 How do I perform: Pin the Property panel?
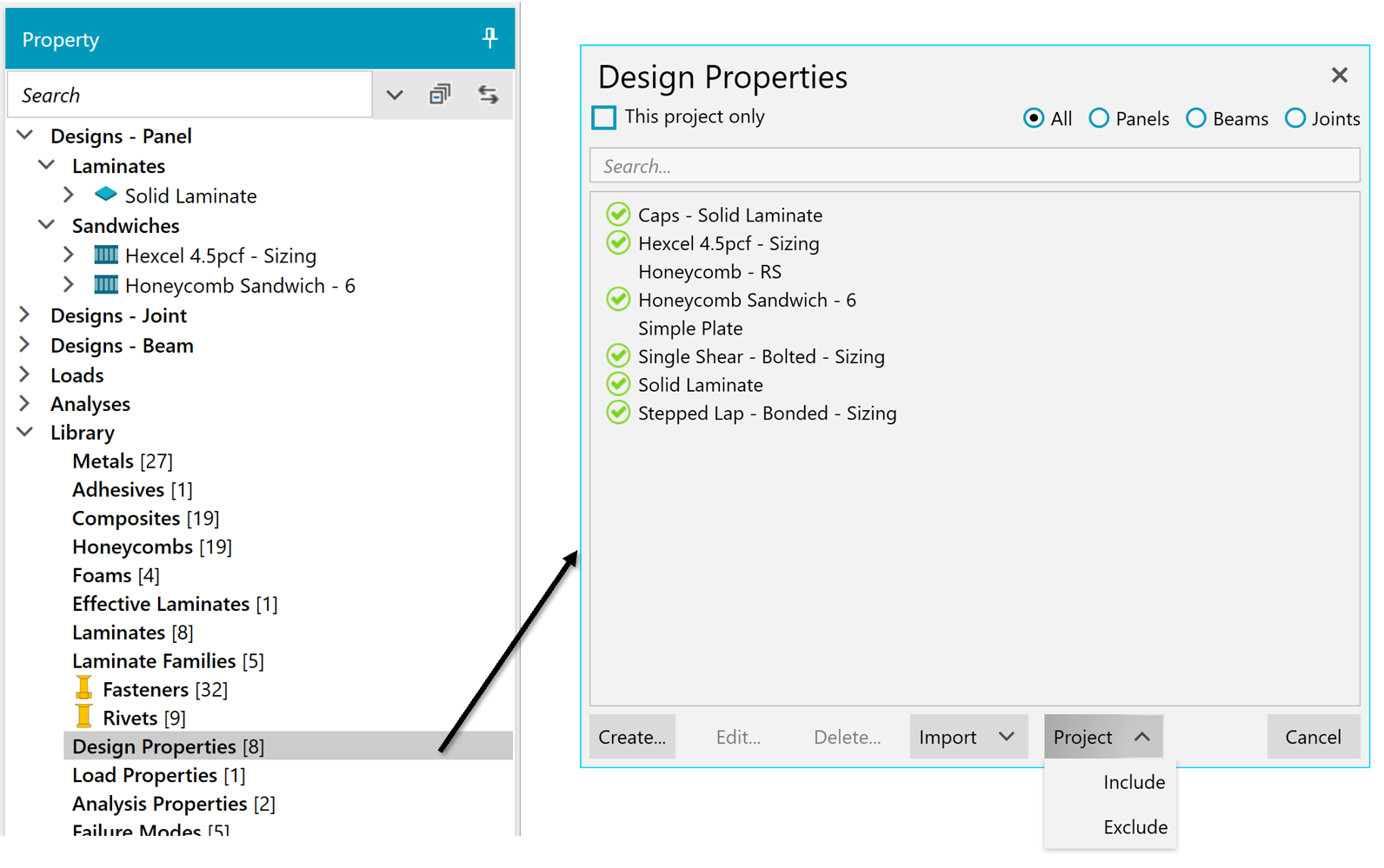(489, 38)
